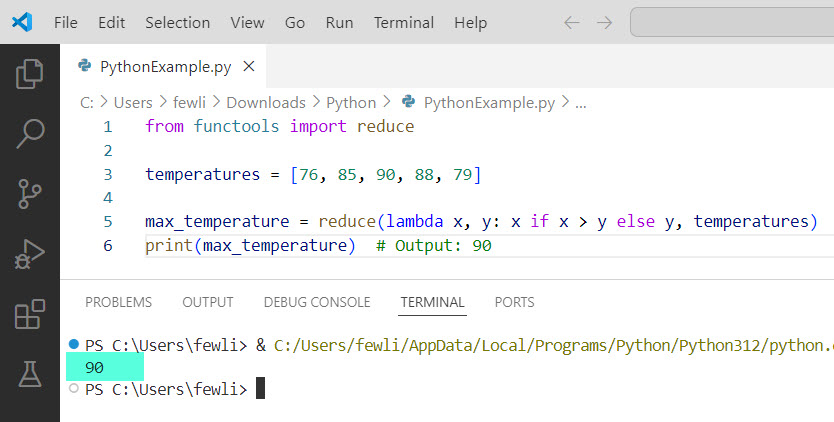The width and height of the screenshot is (834, 422).
Task: Open the Testing flask view
Action: coord(30,374)
